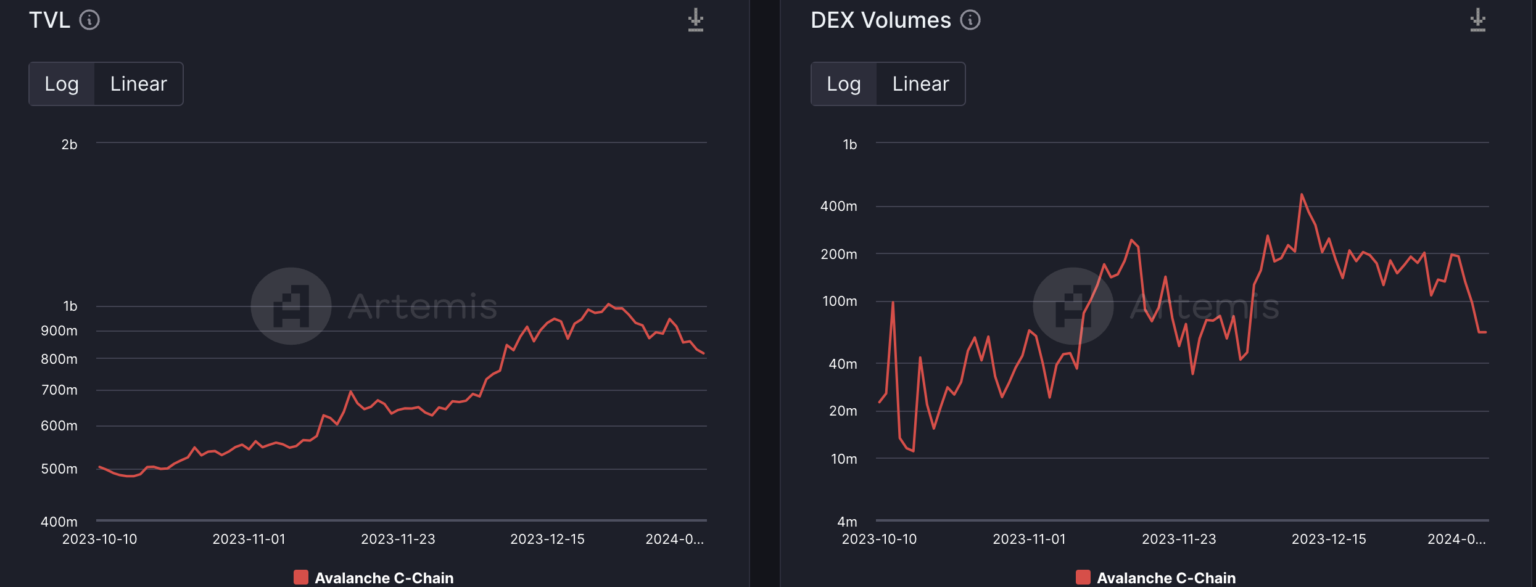Toggle Avalanche C-Chain label in TVL legend
Screen dimensions: 1536x587
[383, 577]
